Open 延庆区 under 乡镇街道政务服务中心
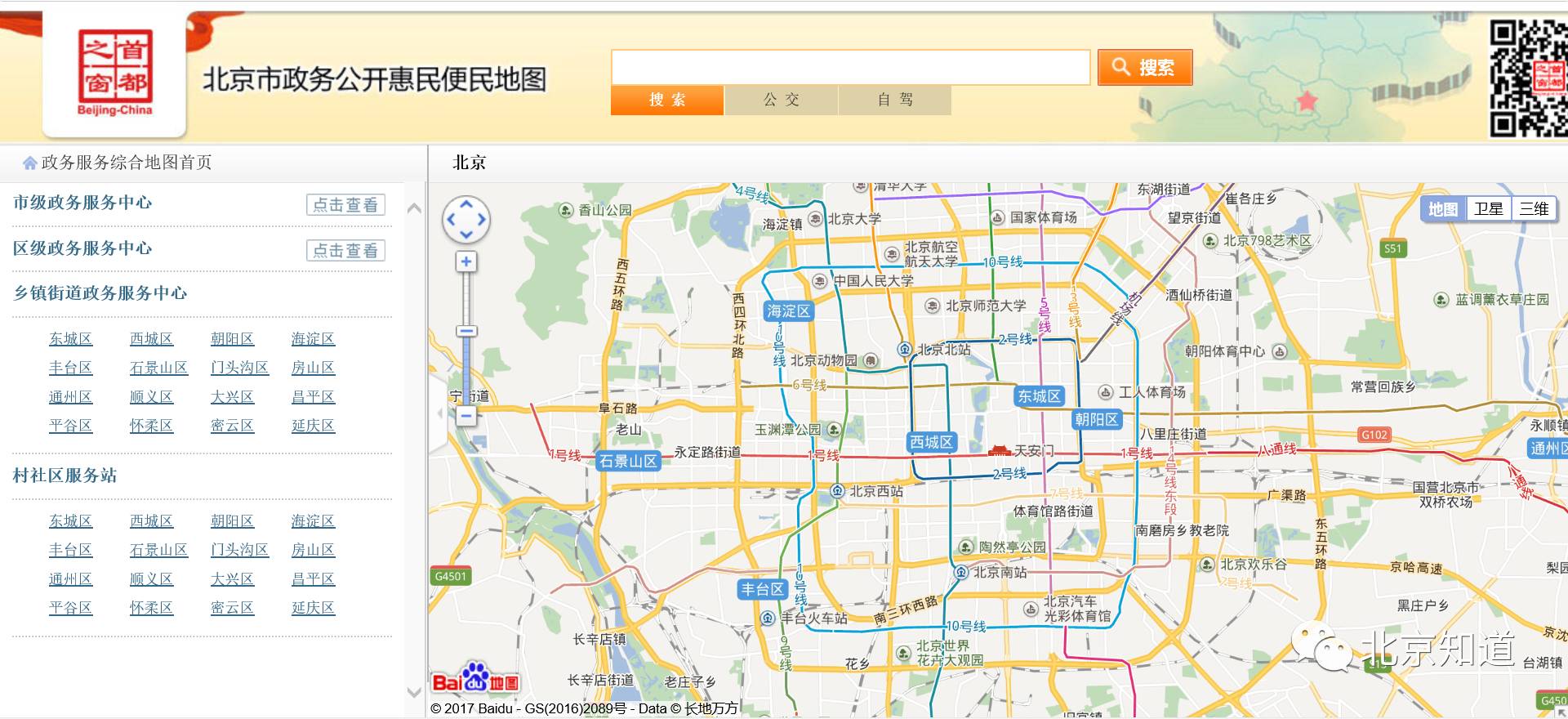This screenshot has width=1568, height=719. (x=314, y=426)
